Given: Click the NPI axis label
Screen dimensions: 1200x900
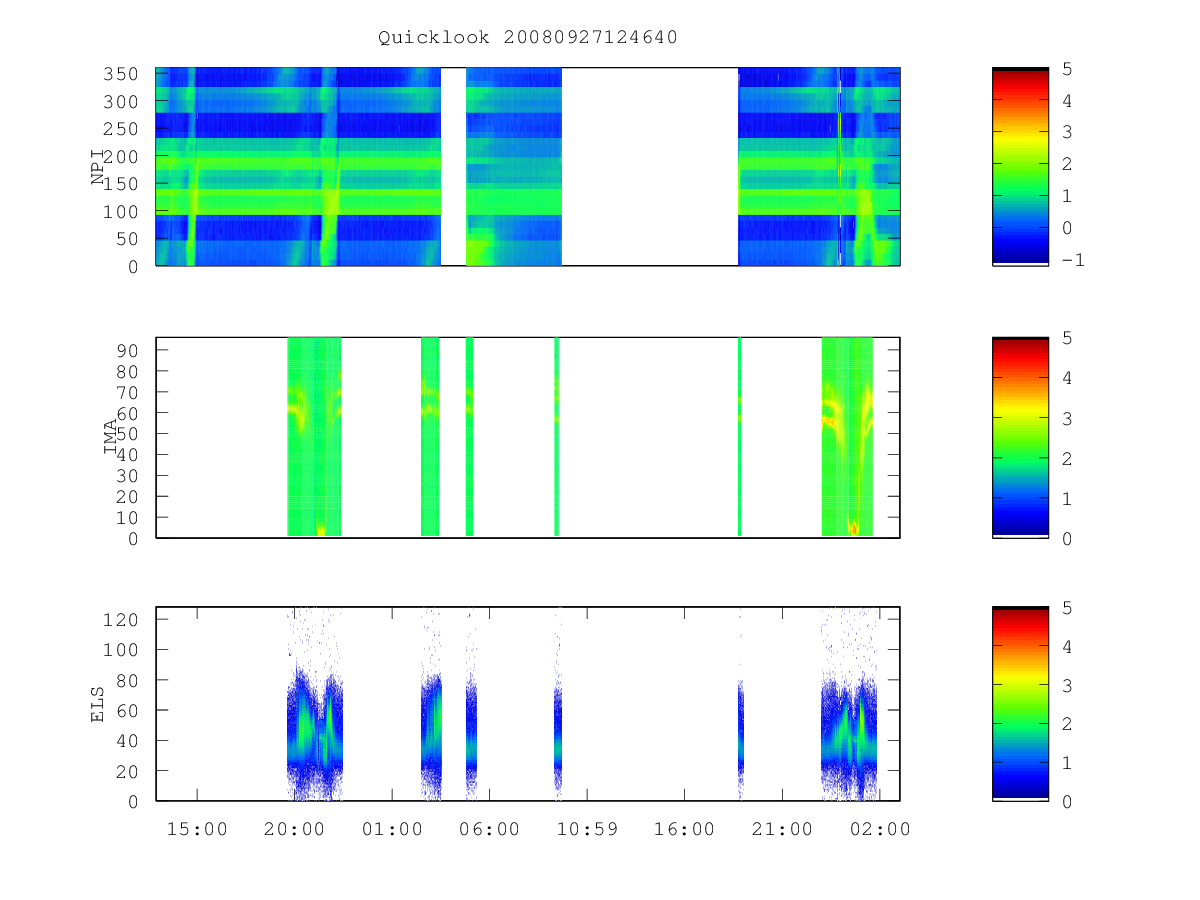Looking at the screenshot, I should (99, 166).
